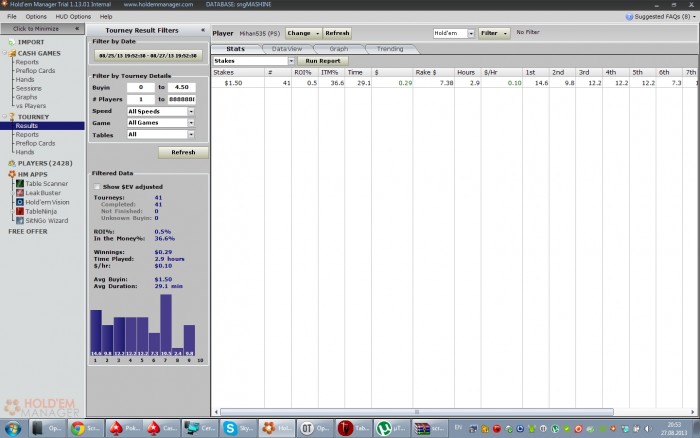Click the IMPORT icon in sidebar

pos(12,42)
